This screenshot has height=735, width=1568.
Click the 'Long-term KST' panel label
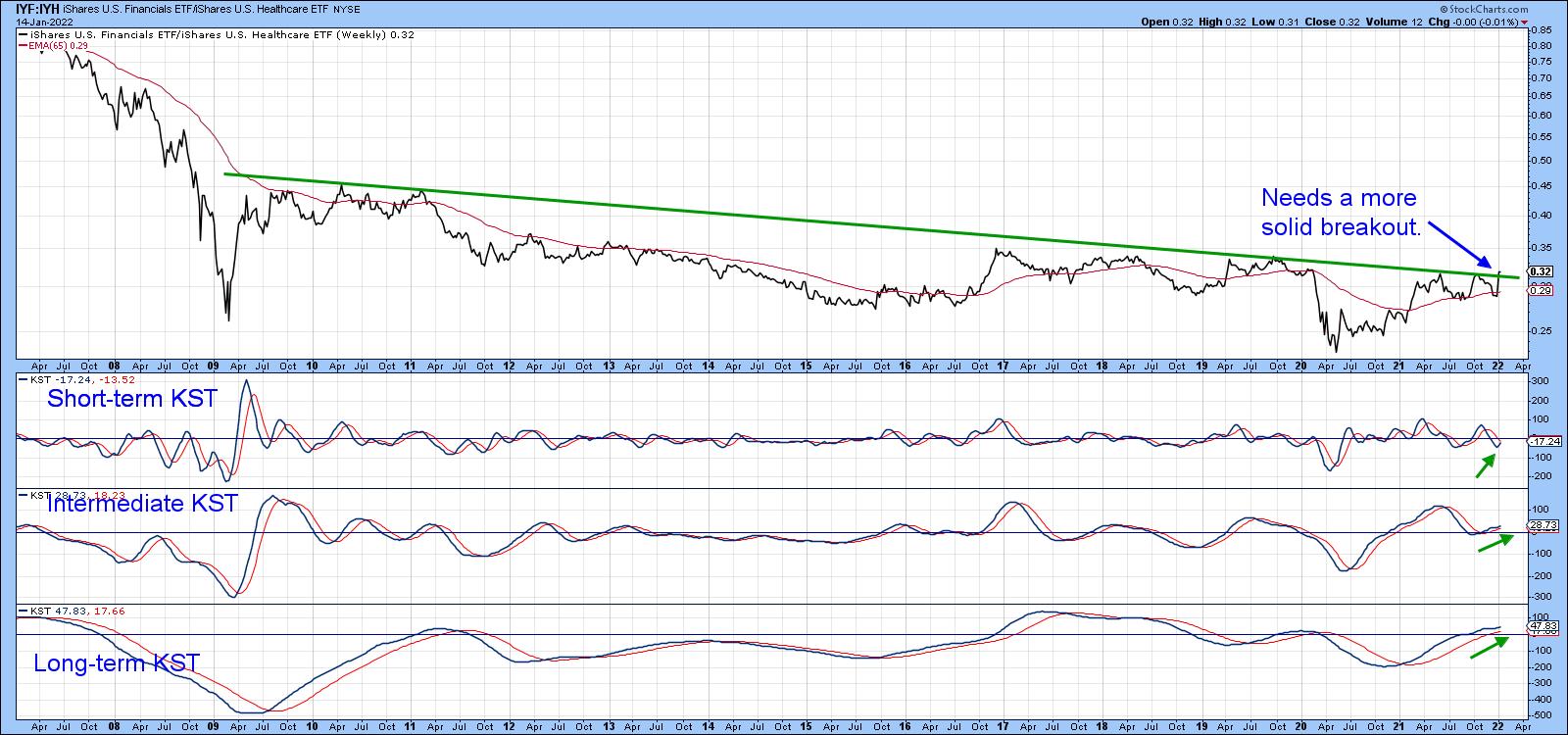[116, 663]
